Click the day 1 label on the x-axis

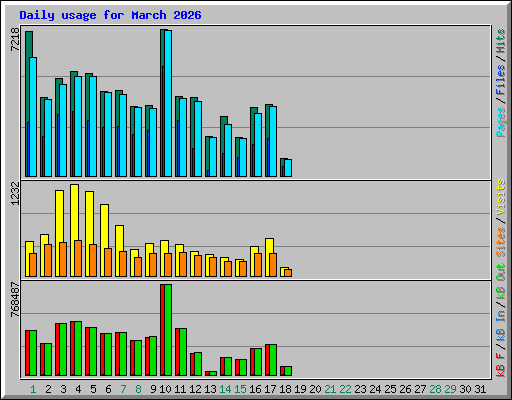pos(33,389)
